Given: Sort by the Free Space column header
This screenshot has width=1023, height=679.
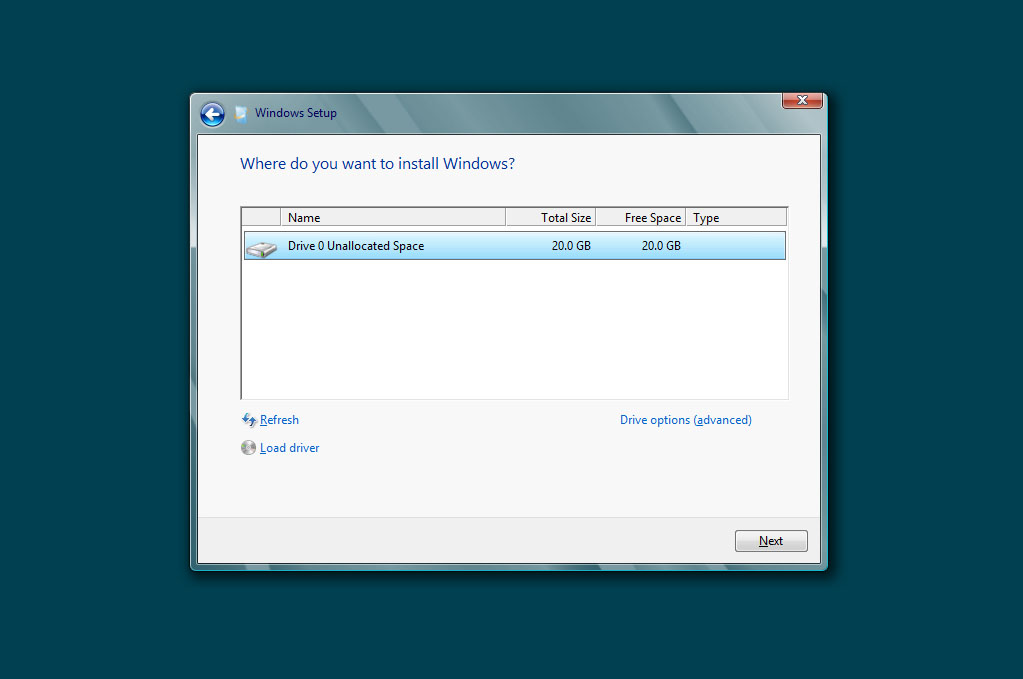Looking at the screenshot, I should click(x=641, y=217).
